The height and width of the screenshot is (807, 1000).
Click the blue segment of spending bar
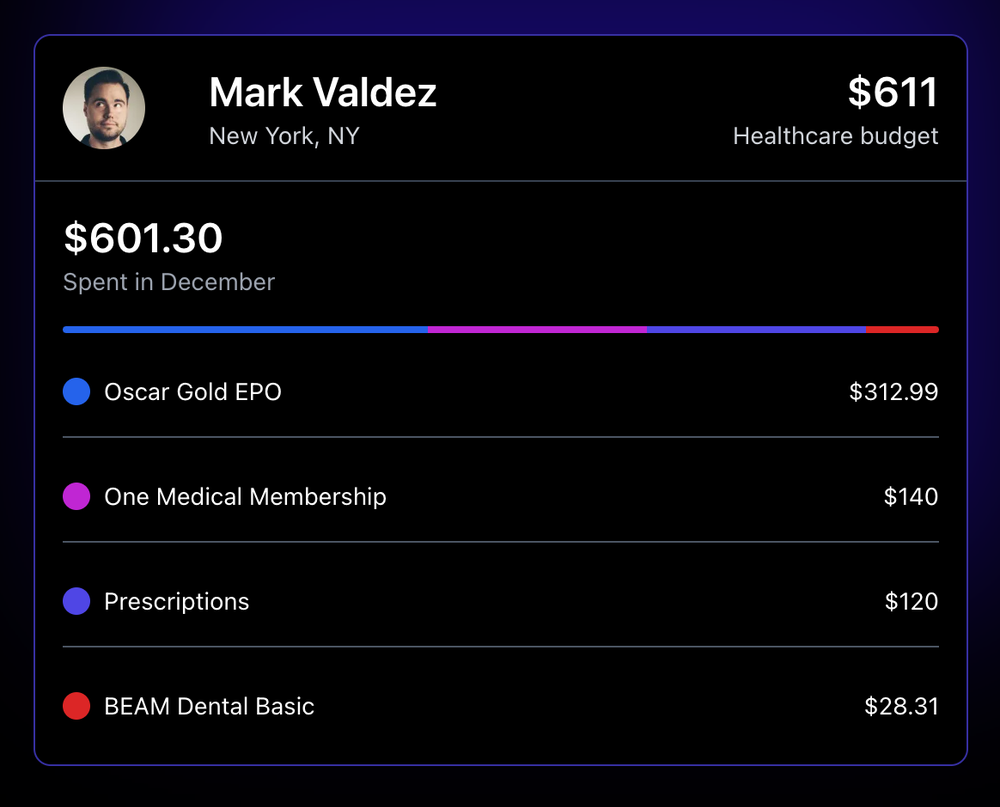click(246, 330)
